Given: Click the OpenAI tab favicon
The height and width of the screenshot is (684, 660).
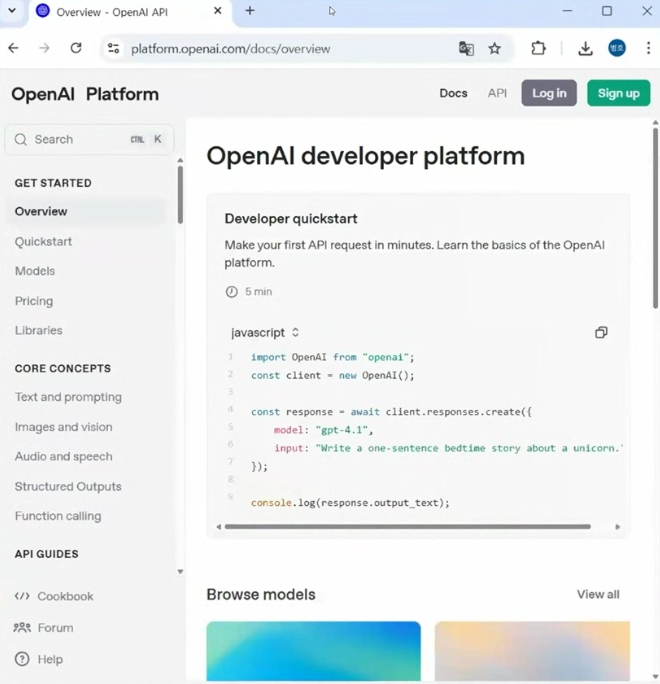Looking at the screenshot, I should pyautogui.click(x=43, y=11).
